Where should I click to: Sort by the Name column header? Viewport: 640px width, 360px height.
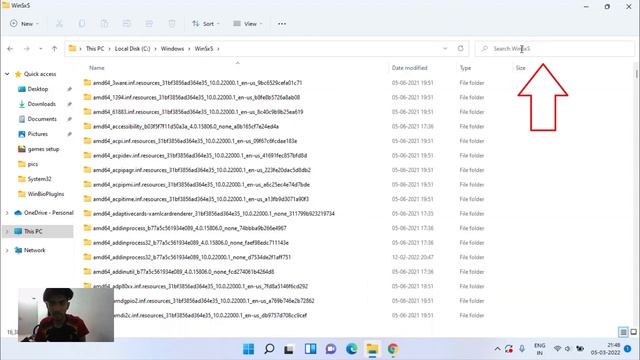(97, 68)
